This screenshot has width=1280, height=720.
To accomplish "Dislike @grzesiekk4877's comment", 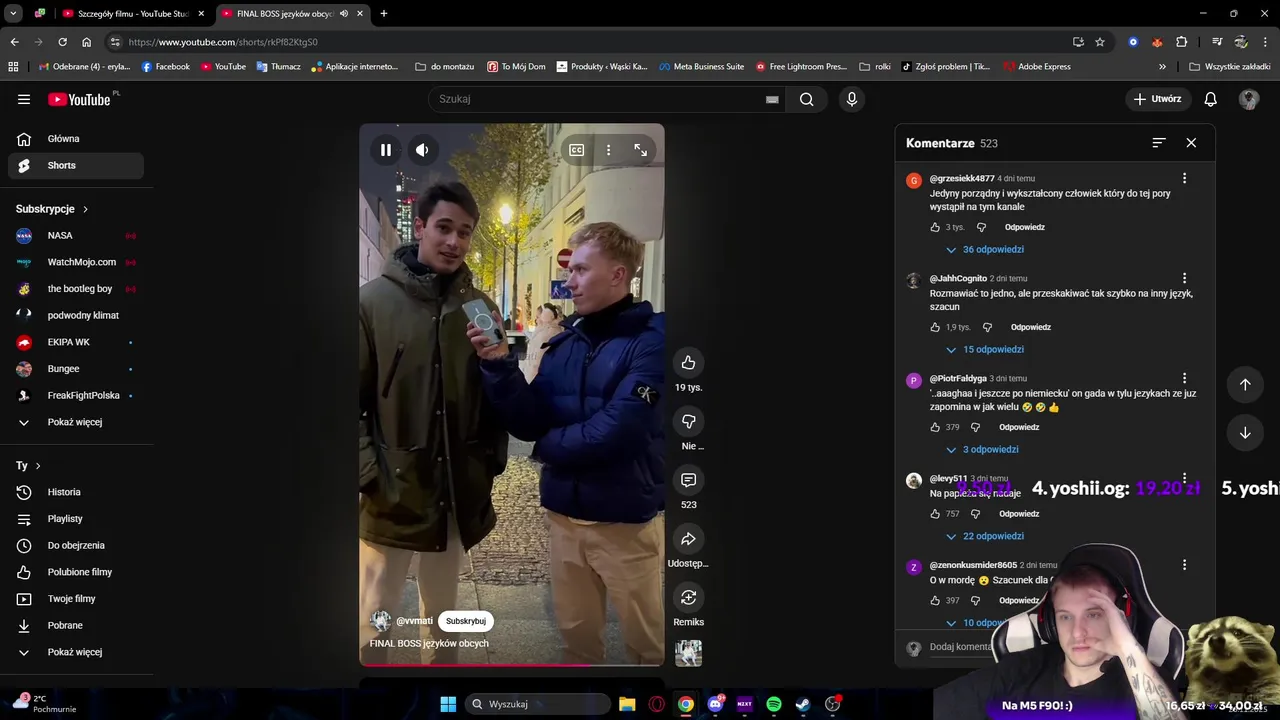I will point(981,227).
